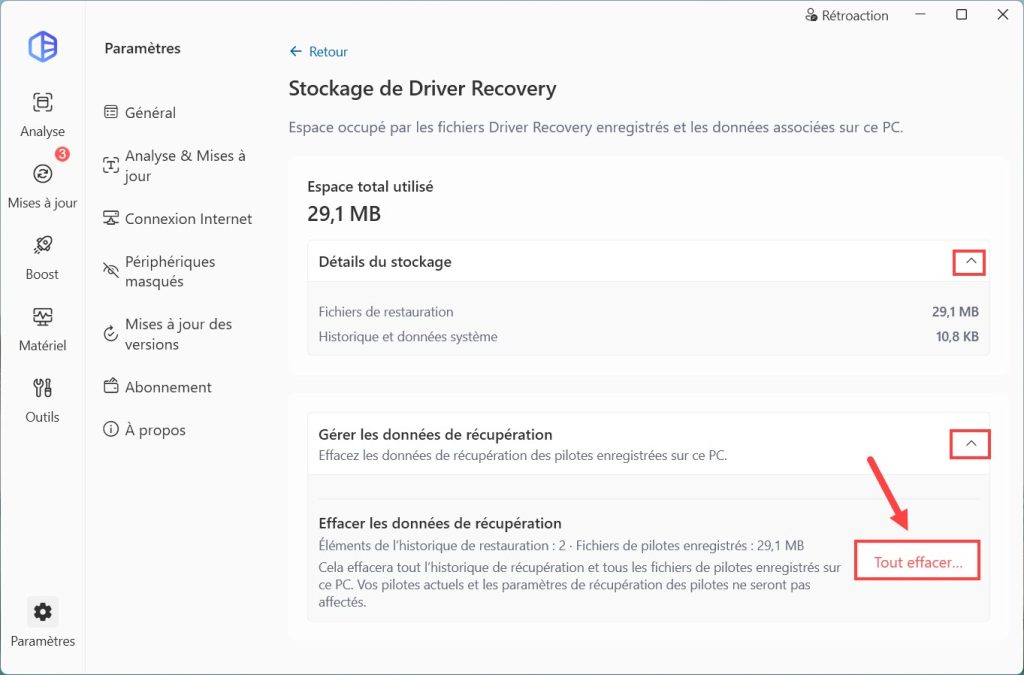Screen dimensions: 1024x675
Task: Click the app logo at top left
Action: click(42, 46)
